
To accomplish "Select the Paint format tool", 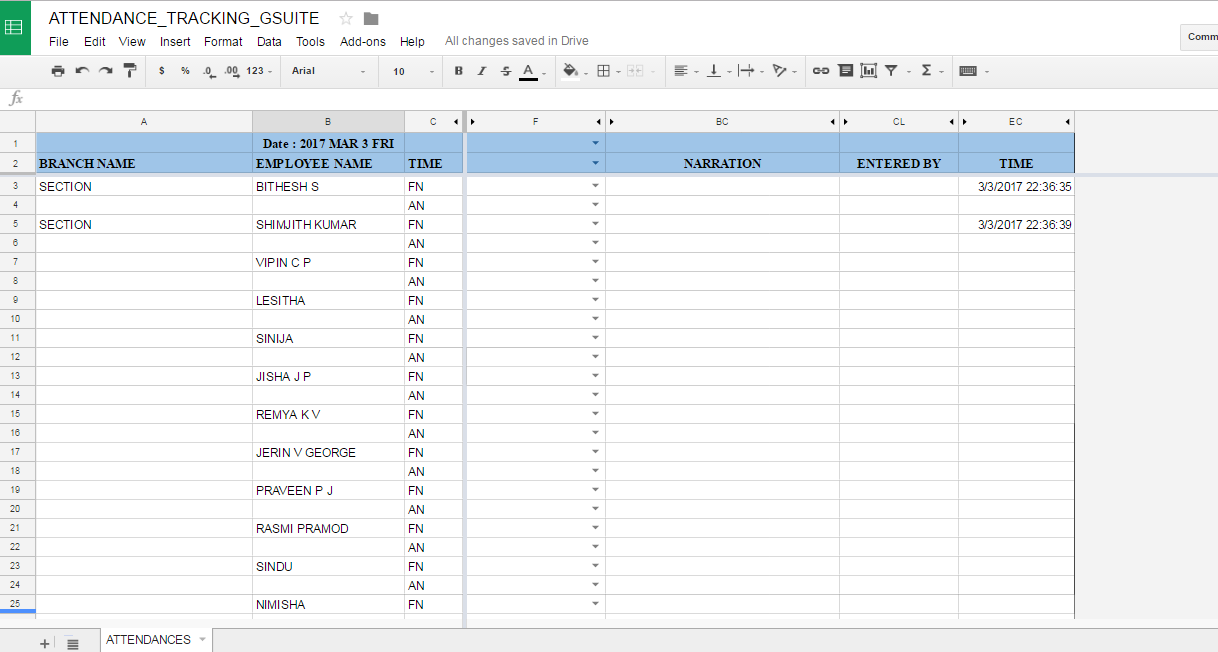I will 130,71.
